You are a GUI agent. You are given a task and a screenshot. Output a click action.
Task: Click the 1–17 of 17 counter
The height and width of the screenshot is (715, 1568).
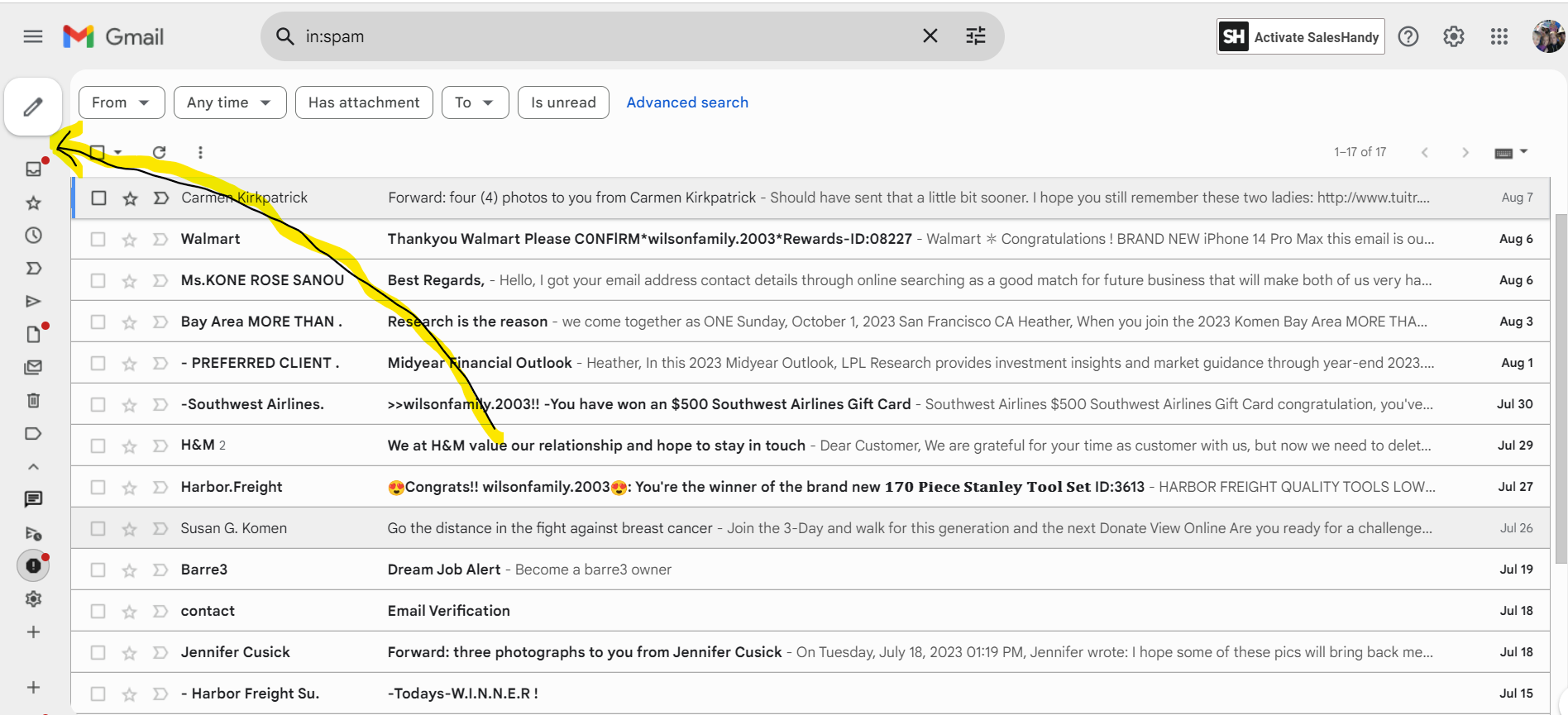[x=1360, y=152]
